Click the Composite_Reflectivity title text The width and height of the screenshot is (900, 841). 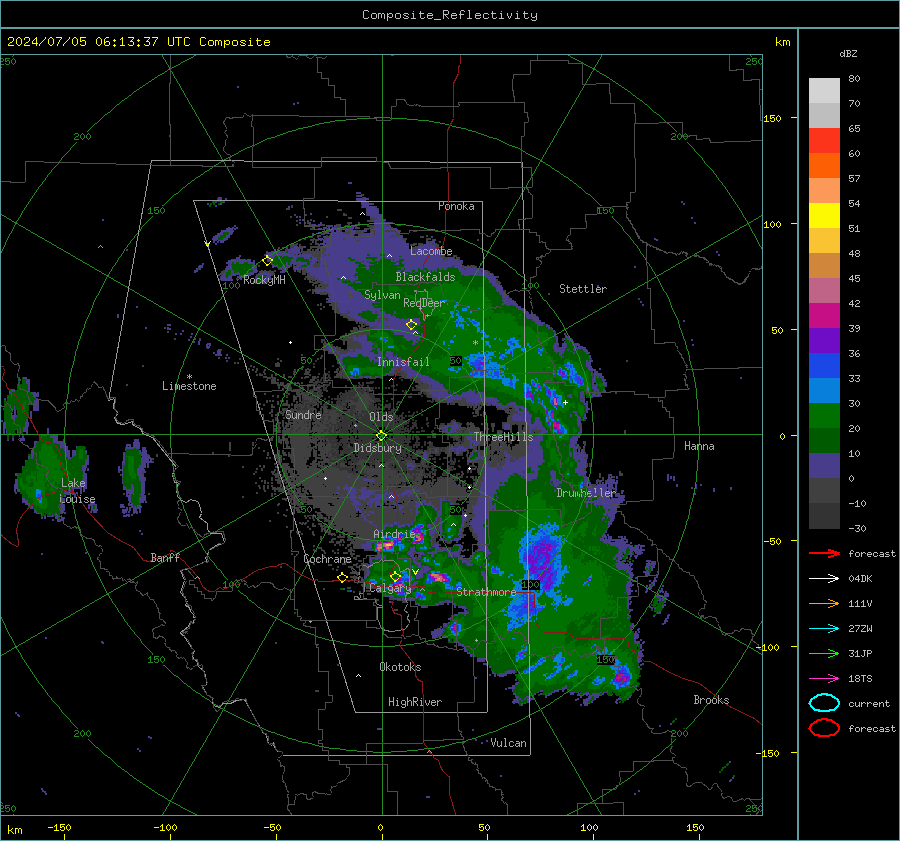coord(449,15)
